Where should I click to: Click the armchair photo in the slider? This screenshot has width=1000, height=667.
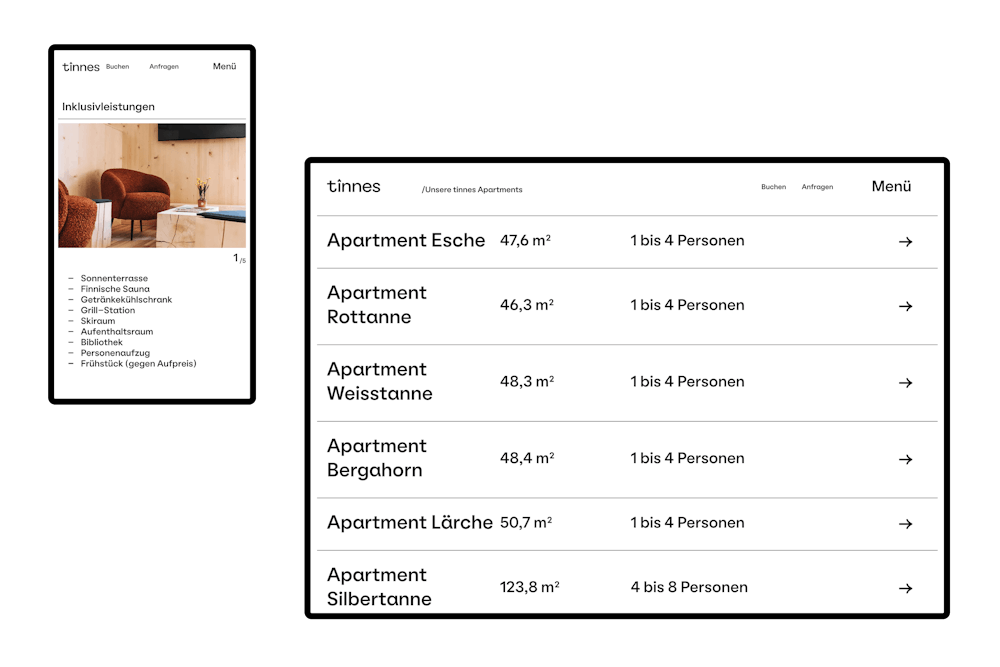pos(152,185)
